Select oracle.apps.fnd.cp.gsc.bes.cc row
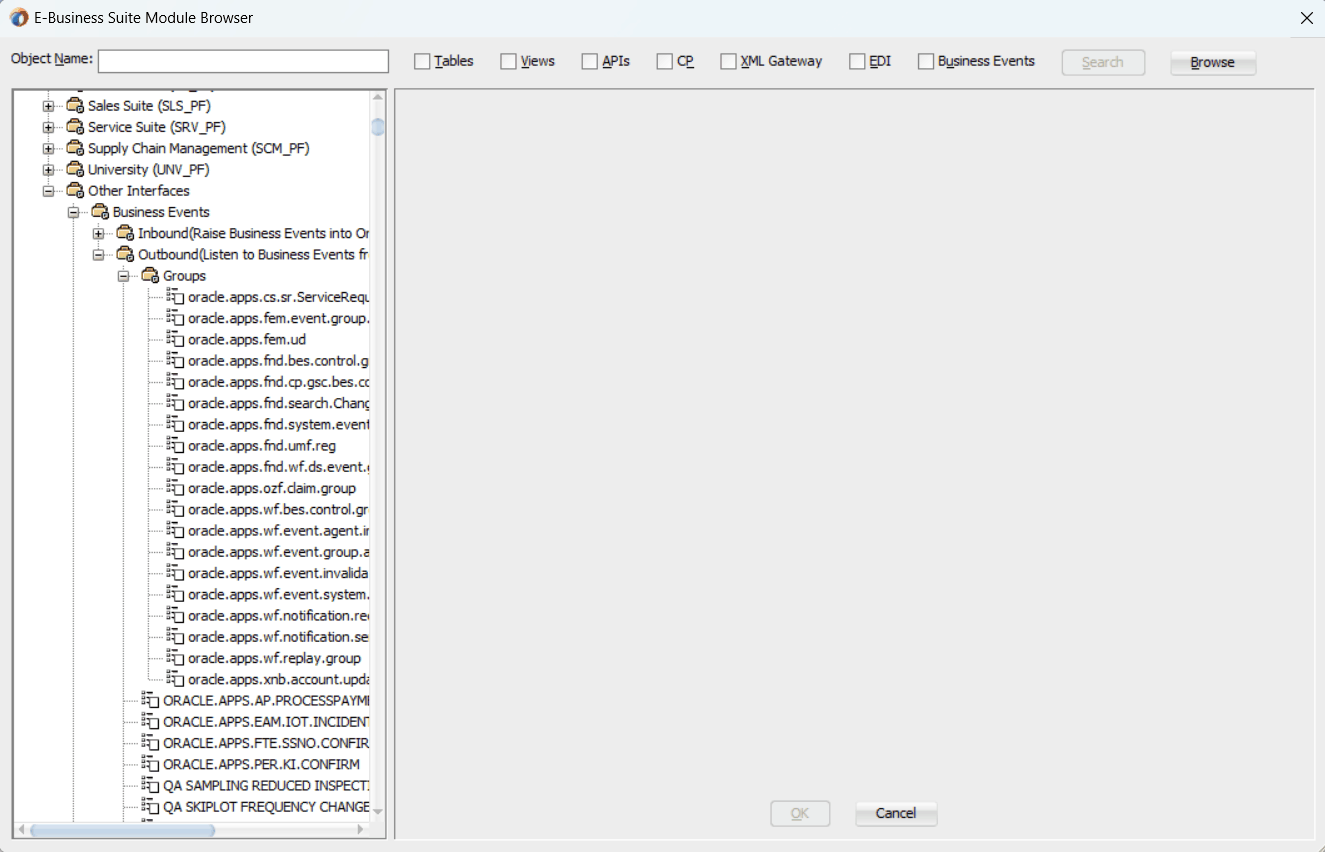 268,382
